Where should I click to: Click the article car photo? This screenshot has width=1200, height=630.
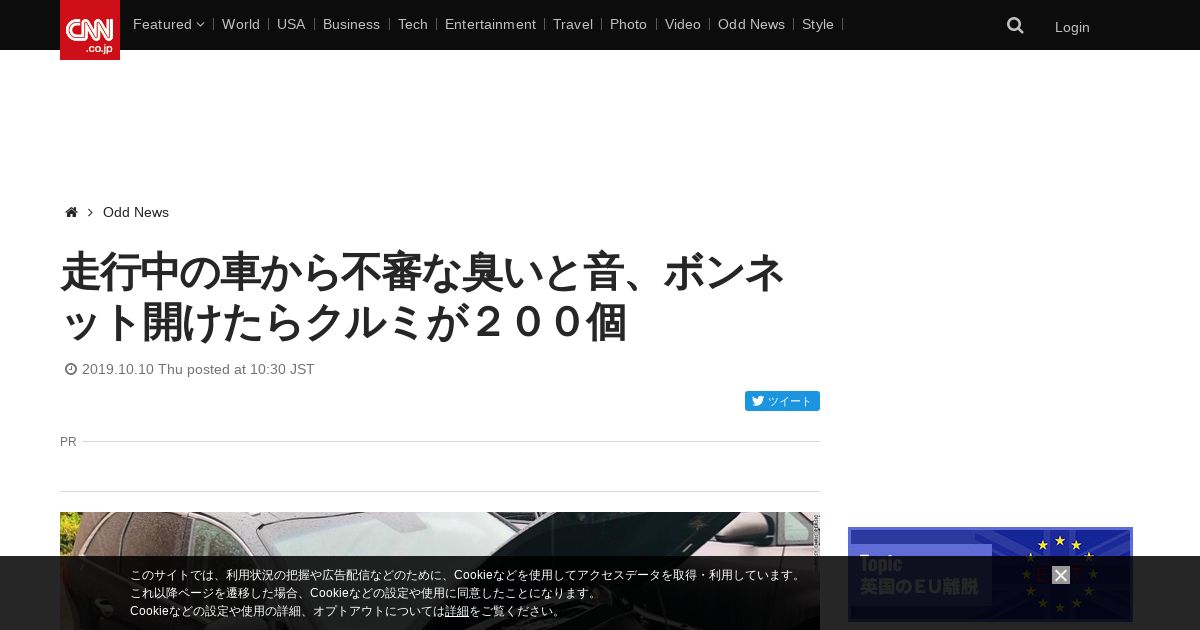click(x=440, y=571)
